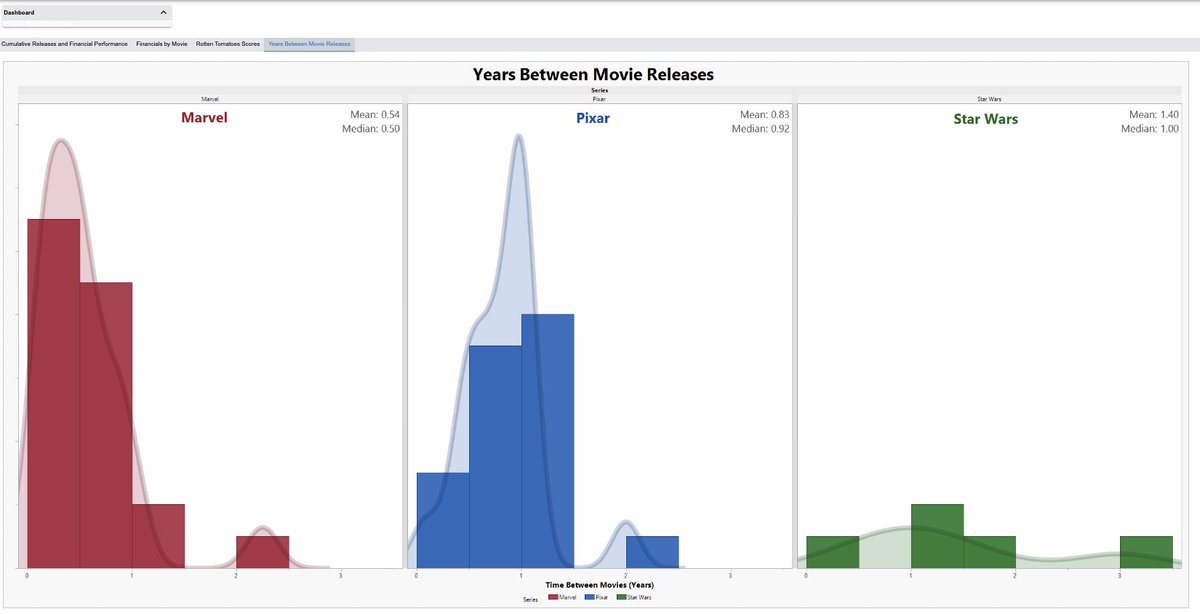The height and width of the screenshot is (614, 1200).
Task: Select the Marvel bar for 1–1.5 years
Action: [158, 536]
